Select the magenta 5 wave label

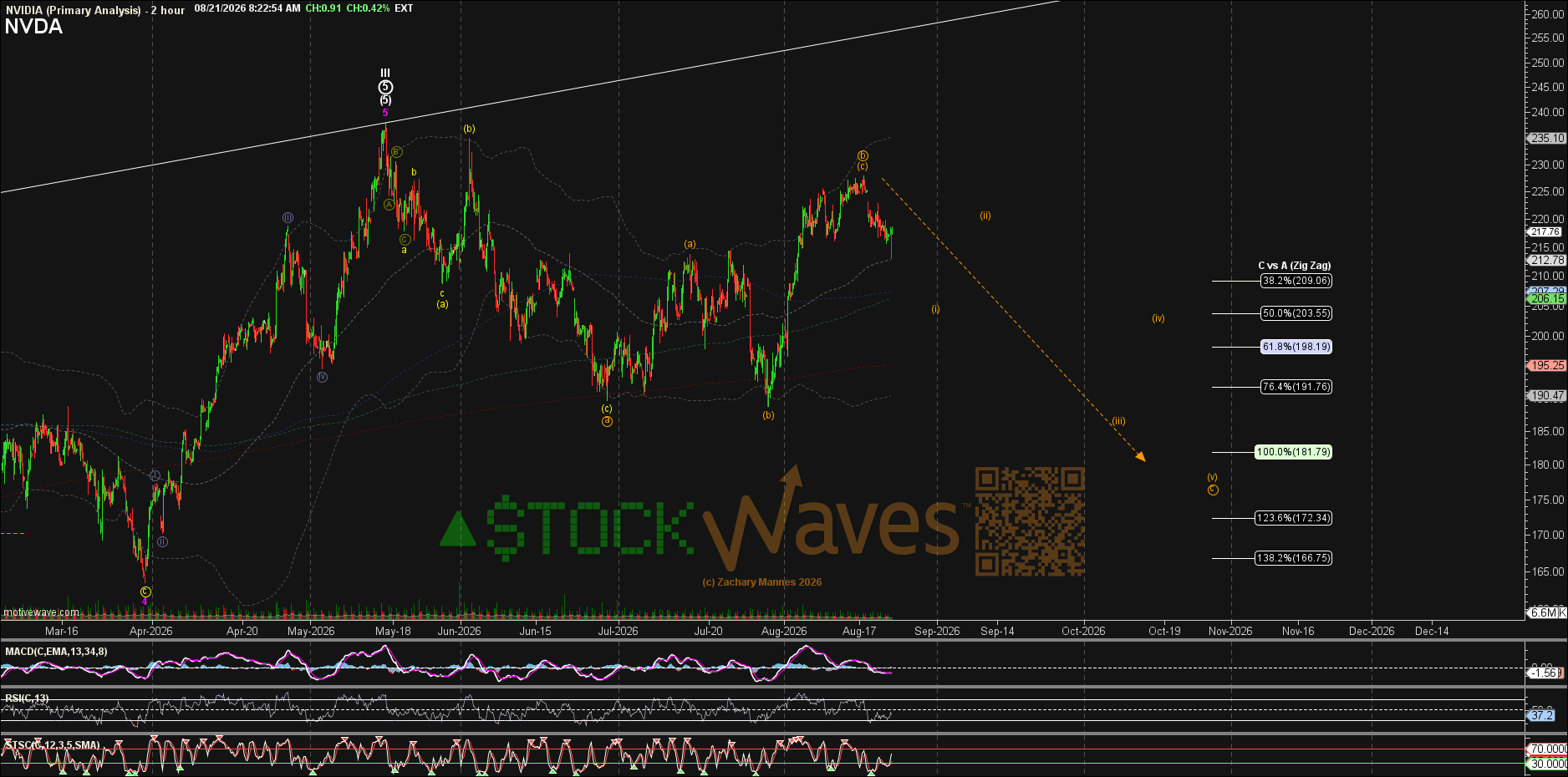(385, 113)
